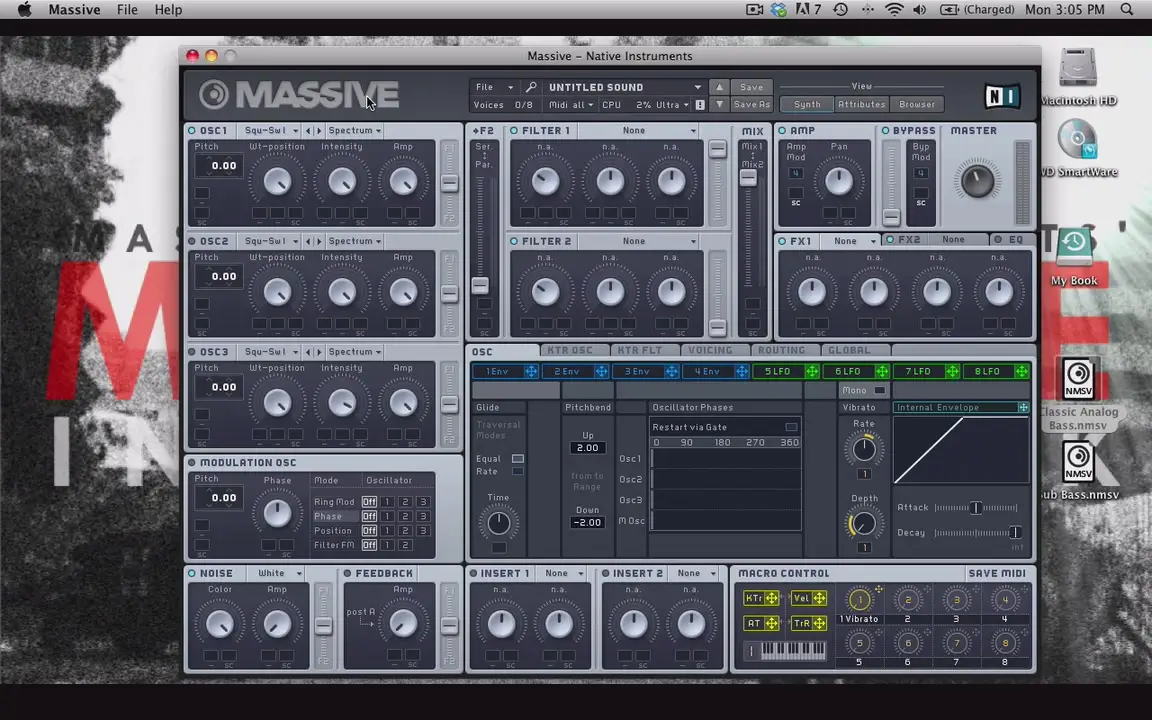Click the Attack slider in Internal Envelope
Viewport: 1152px width, 720px height.
[975, 508]
